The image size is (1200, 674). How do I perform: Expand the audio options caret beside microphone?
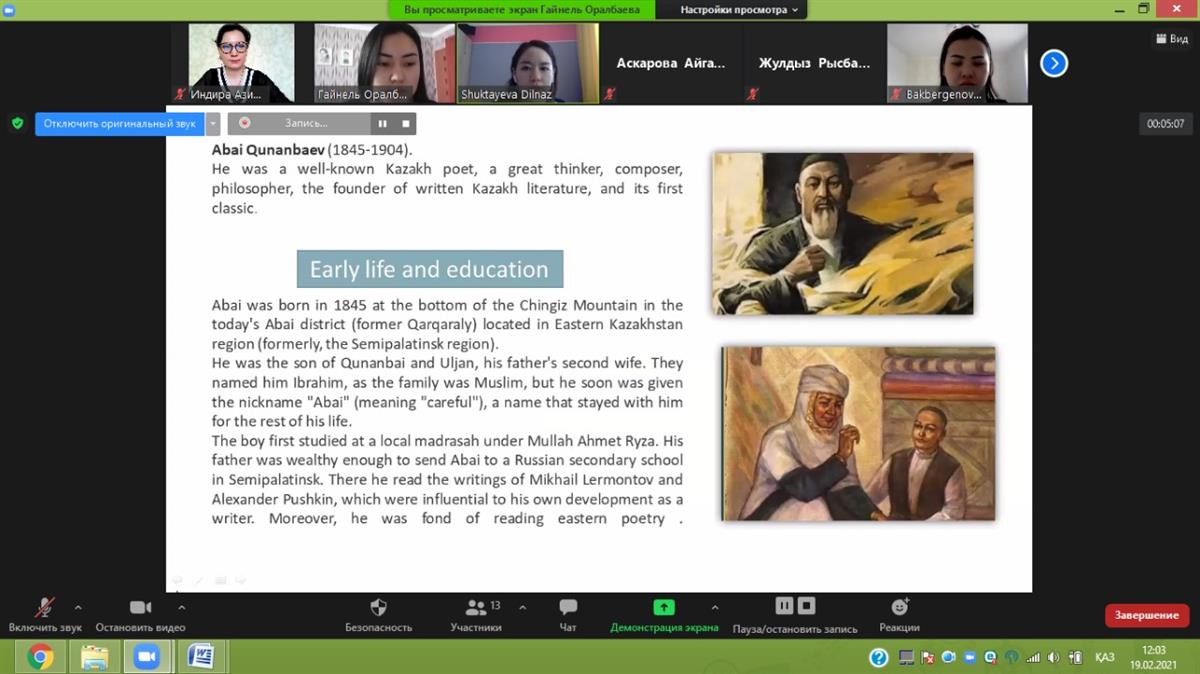click(x=78, y=606)
